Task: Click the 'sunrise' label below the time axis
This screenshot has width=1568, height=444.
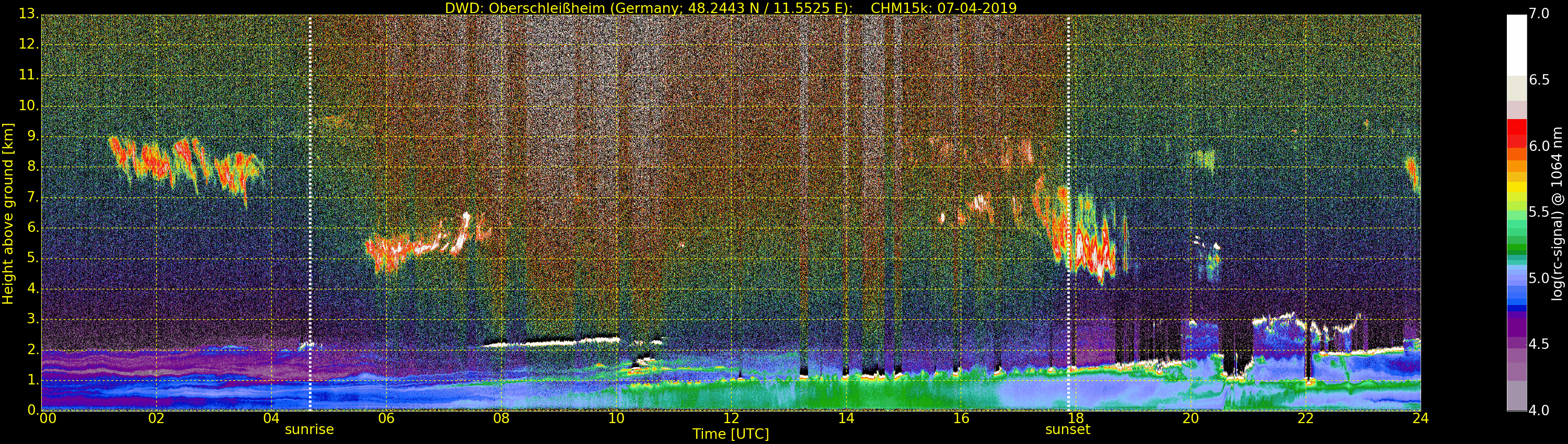Action: (309, 429)
